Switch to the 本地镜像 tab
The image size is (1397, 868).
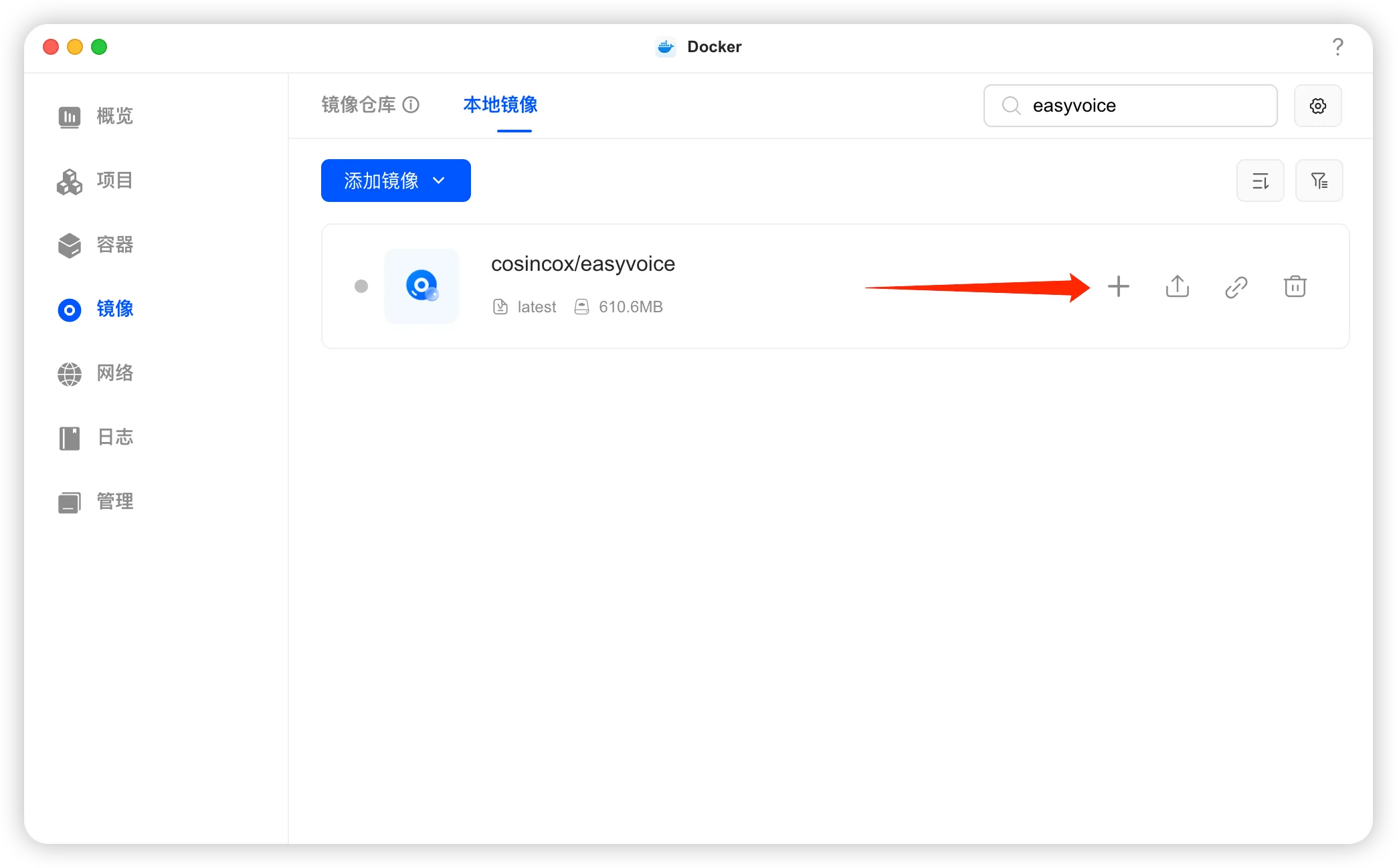[x=500, y=105]
